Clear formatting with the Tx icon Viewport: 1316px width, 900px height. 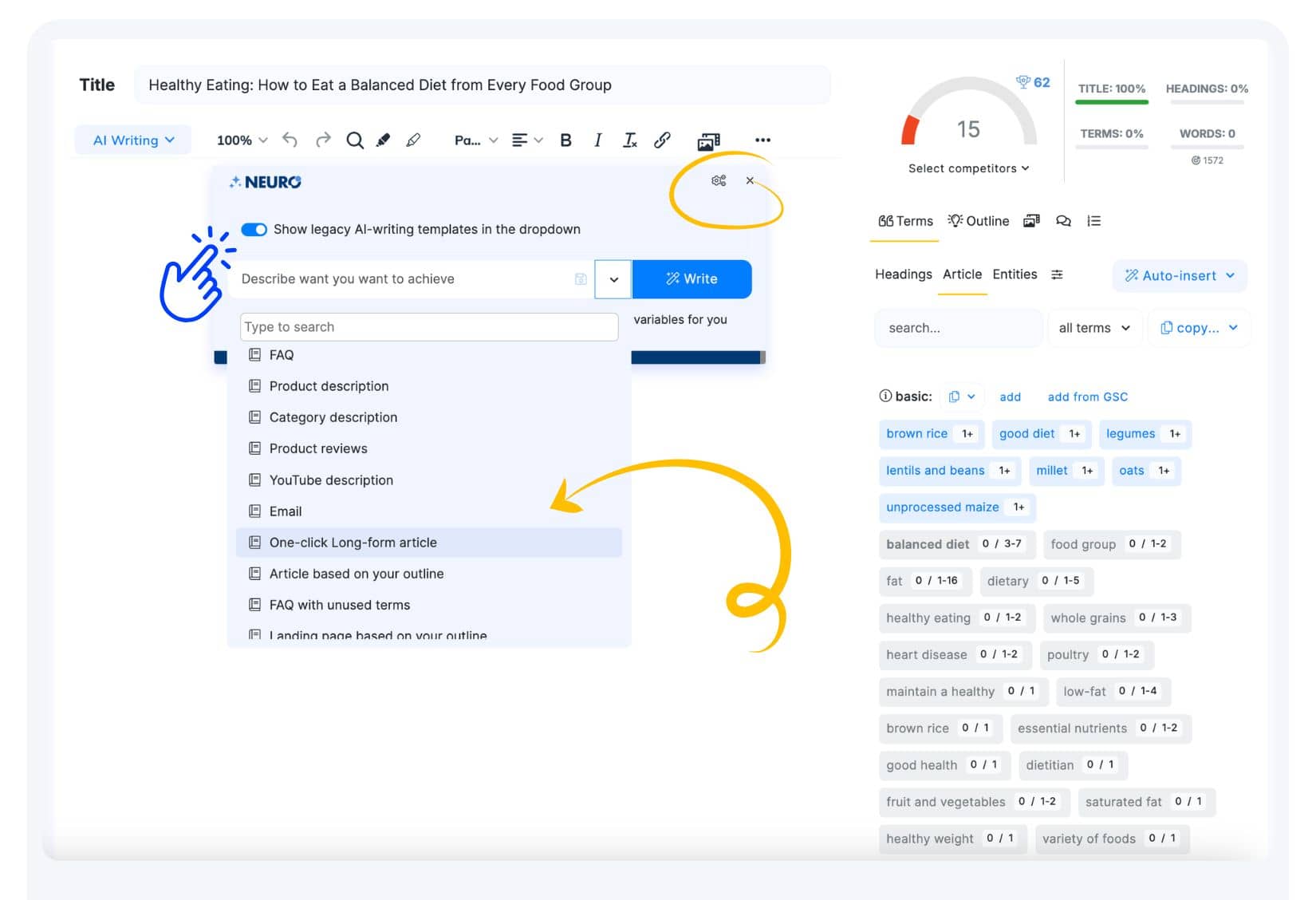[x=629, y=140]
